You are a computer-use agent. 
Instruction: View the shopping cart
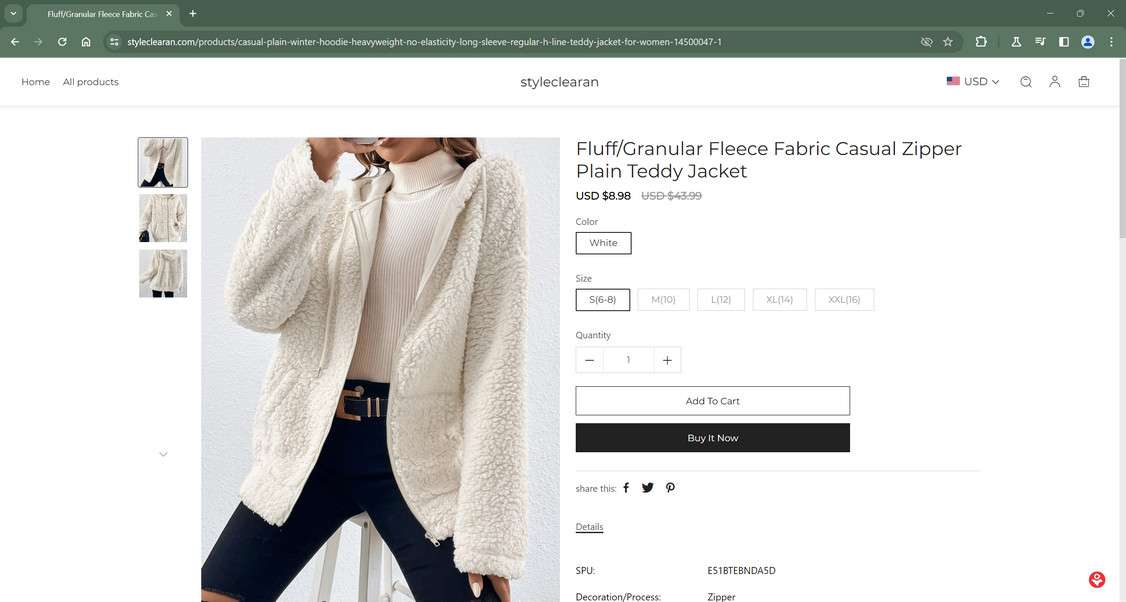pos(1083,81)
